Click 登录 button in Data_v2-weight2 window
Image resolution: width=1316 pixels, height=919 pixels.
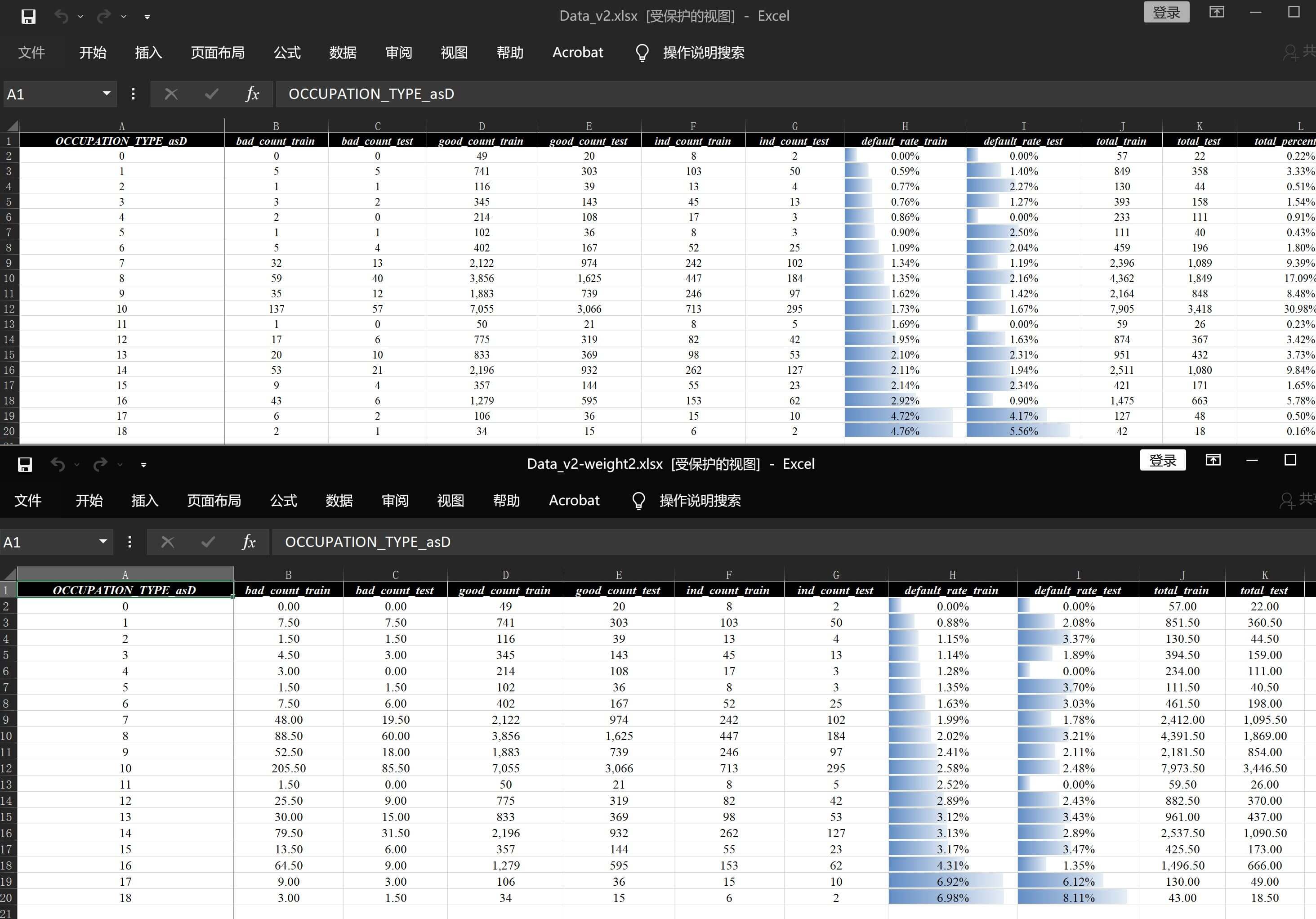coord(1162,460)
